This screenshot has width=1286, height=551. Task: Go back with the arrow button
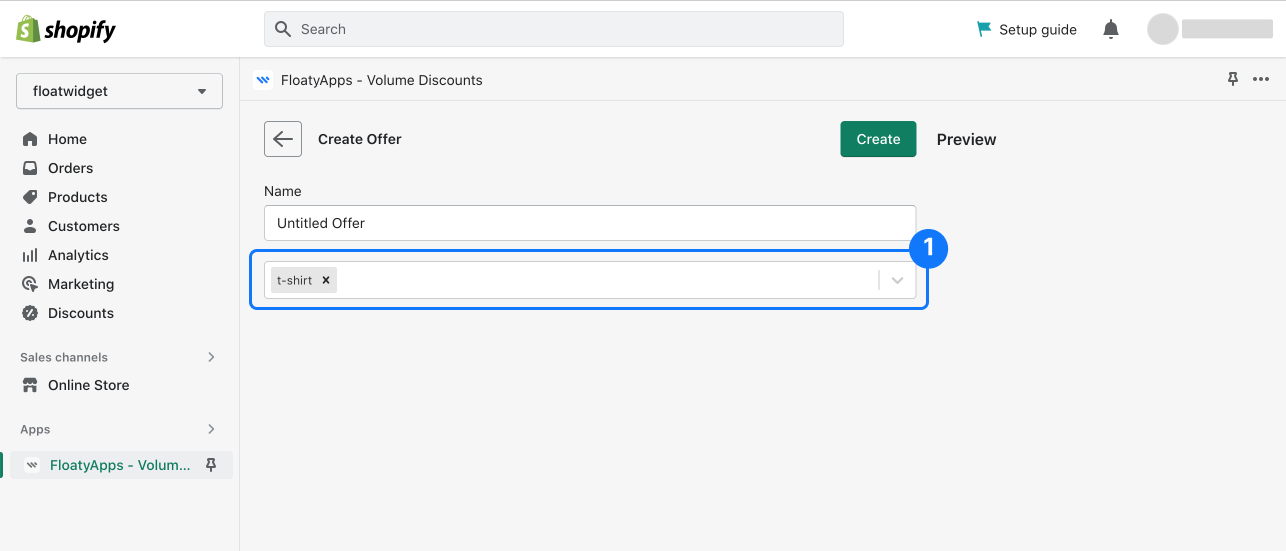tap(283, 139)
